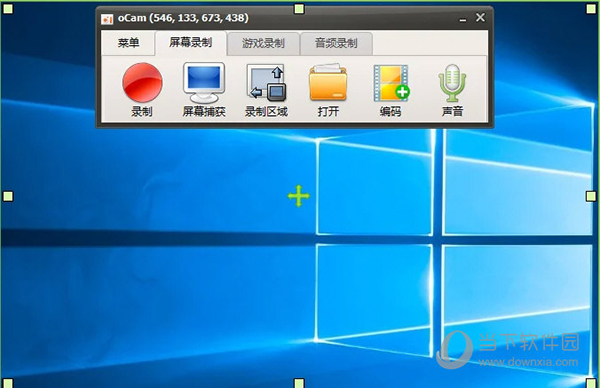Minimize the oCam window
Viewport: 600px width, 388px height.
(x=463, y=18)
